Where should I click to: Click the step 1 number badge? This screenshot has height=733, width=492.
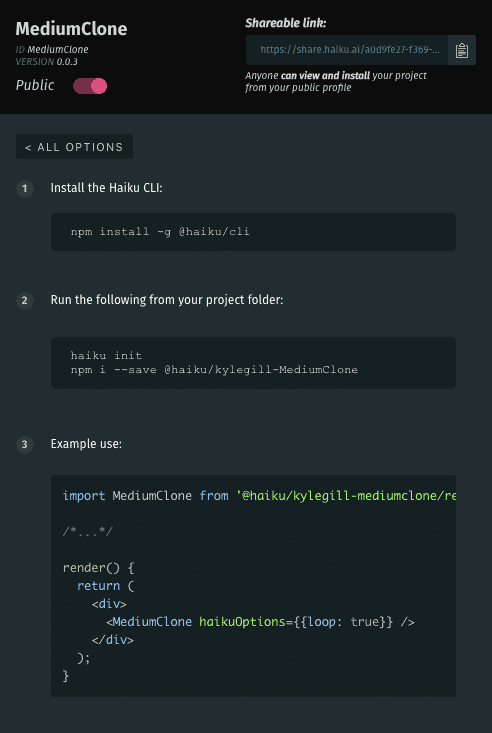pyautogui.click(x=25, y=189)
